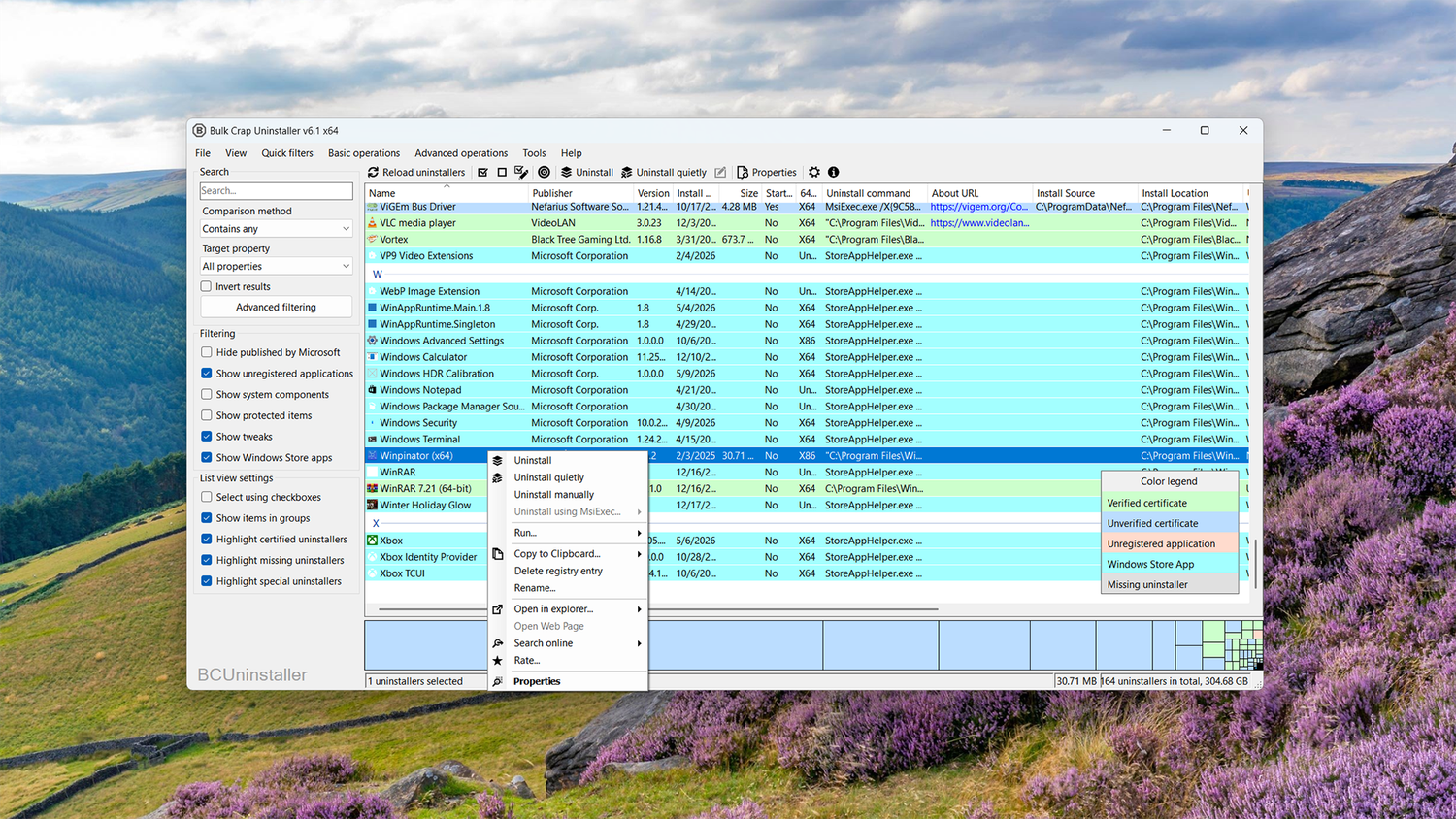1456x819 pixels.
Task: Check Show system components
Action: pos(206,394)
